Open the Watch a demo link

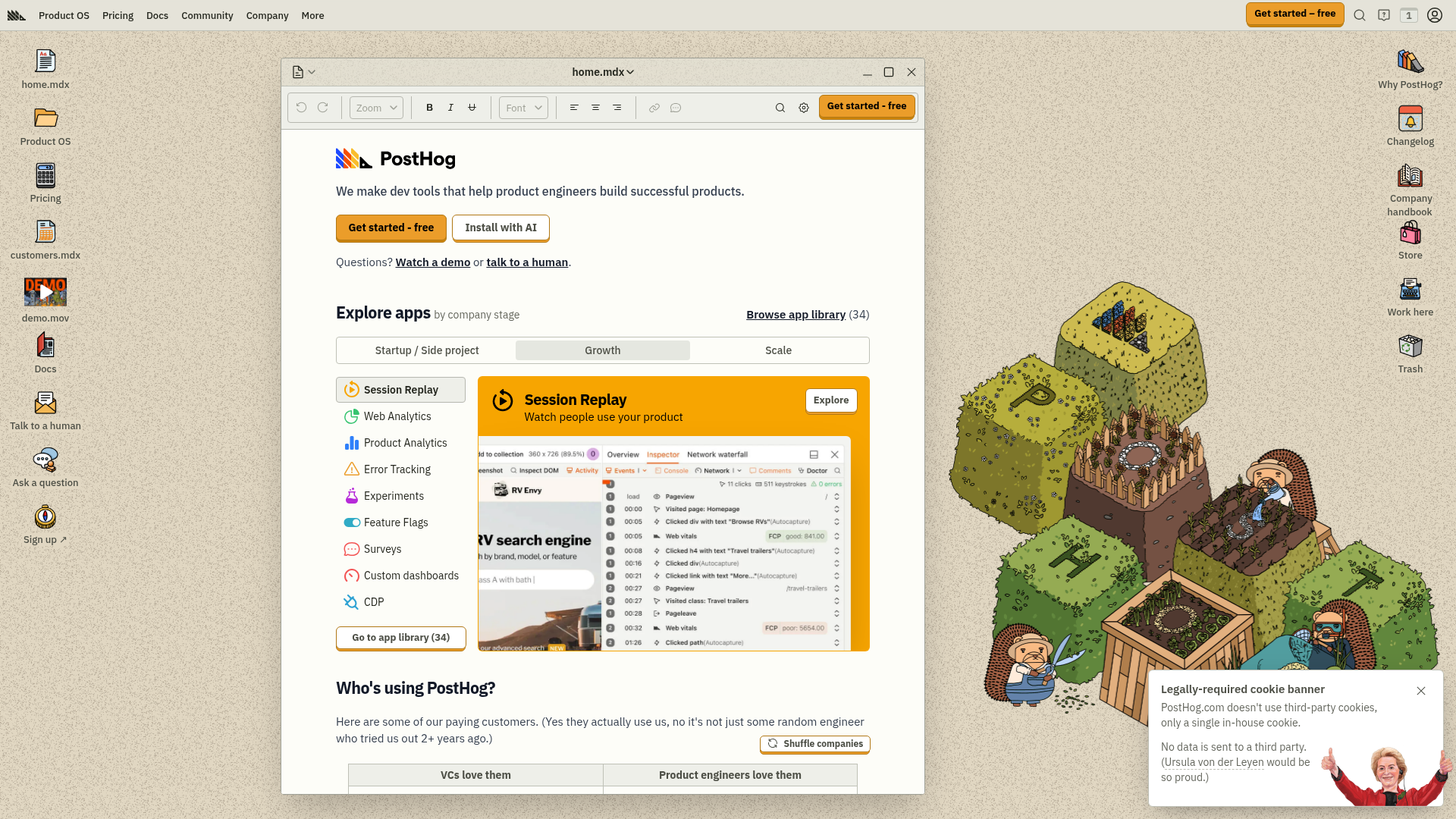[432, 262]
